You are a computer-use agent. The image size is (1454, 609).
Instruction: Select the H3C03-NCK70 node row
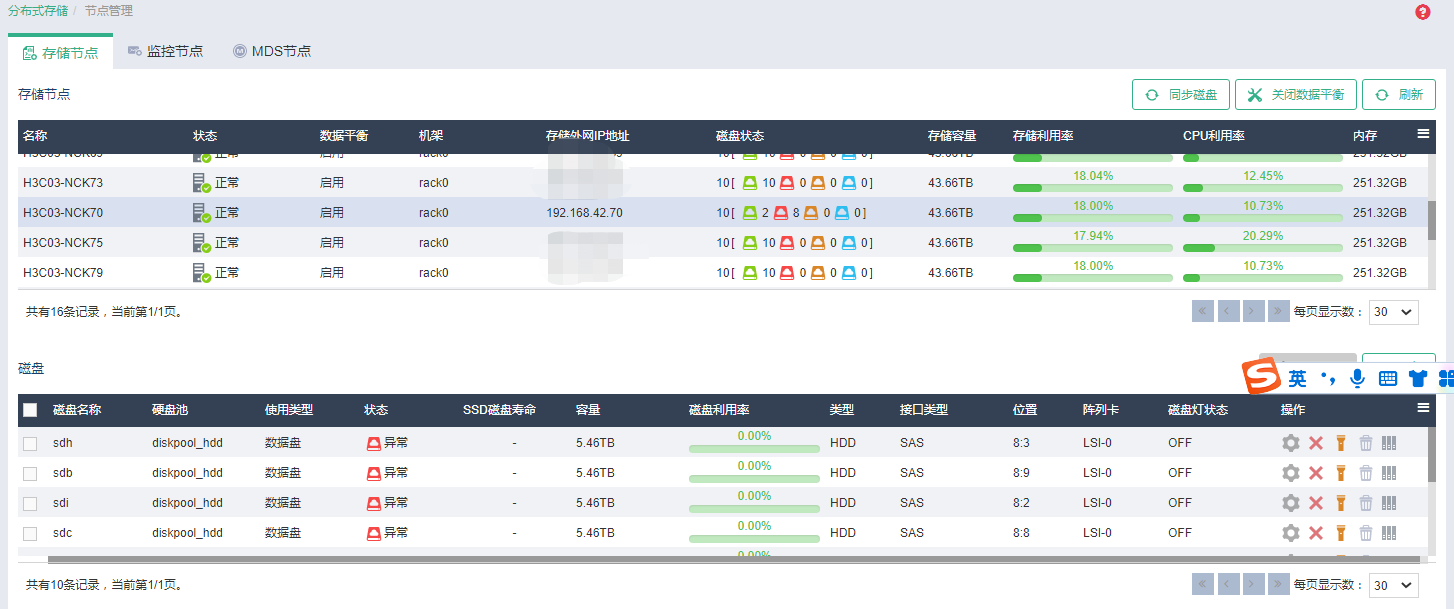(x=722, y=213)
